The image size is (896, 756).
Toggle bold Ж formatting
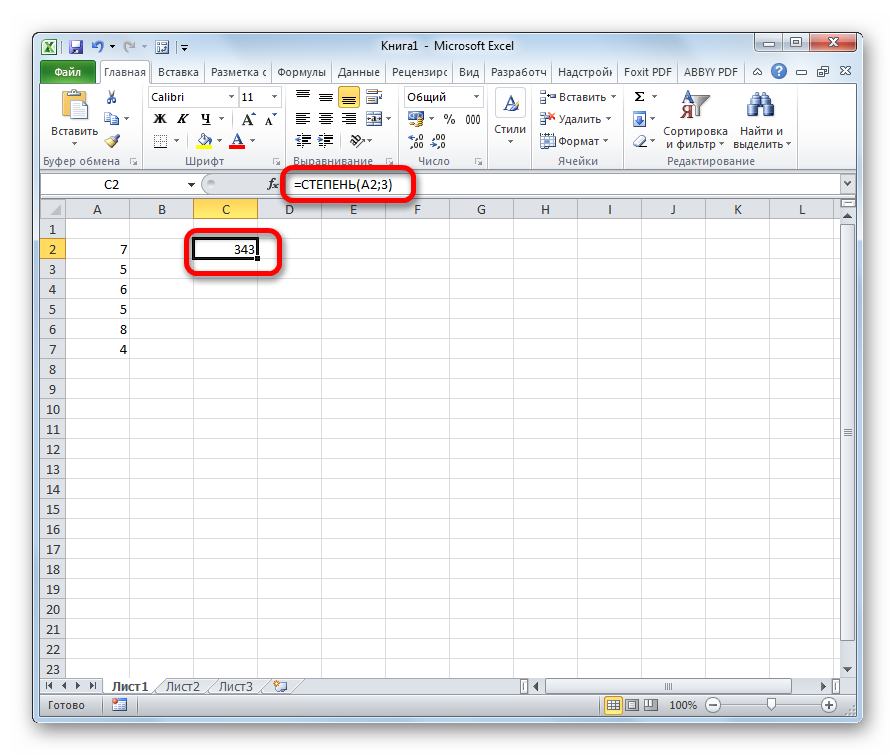pos(159,119)
